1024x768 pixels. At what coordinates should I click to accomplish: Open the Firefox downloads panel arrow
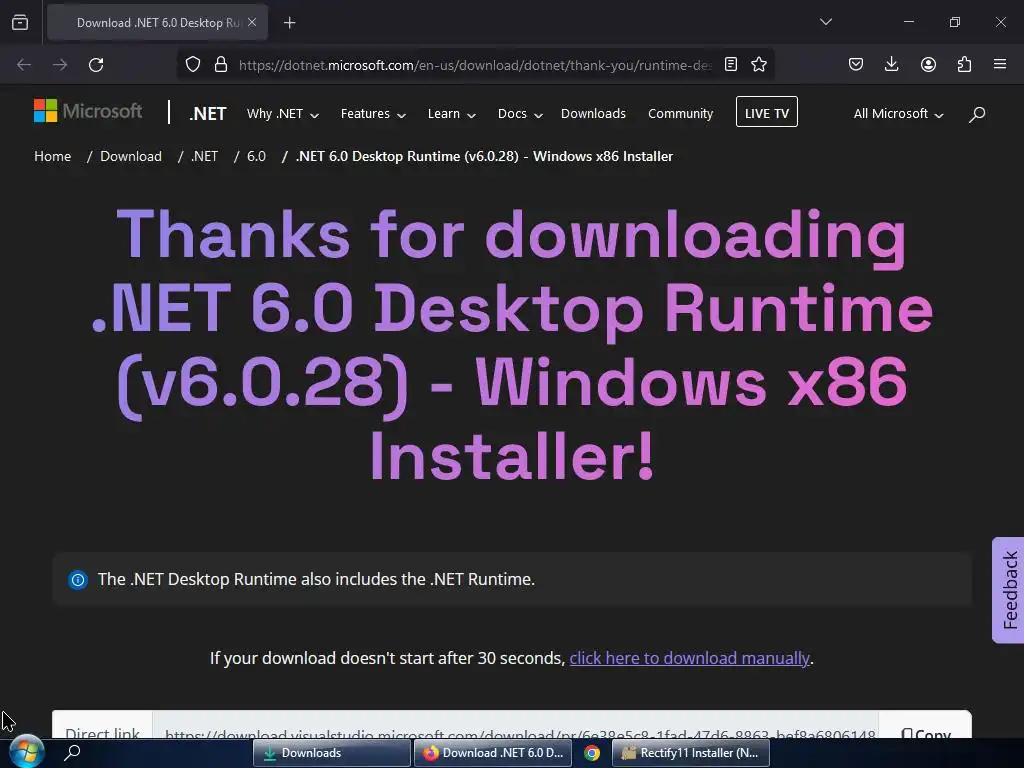pyautogui.click(x=891, y=64)
